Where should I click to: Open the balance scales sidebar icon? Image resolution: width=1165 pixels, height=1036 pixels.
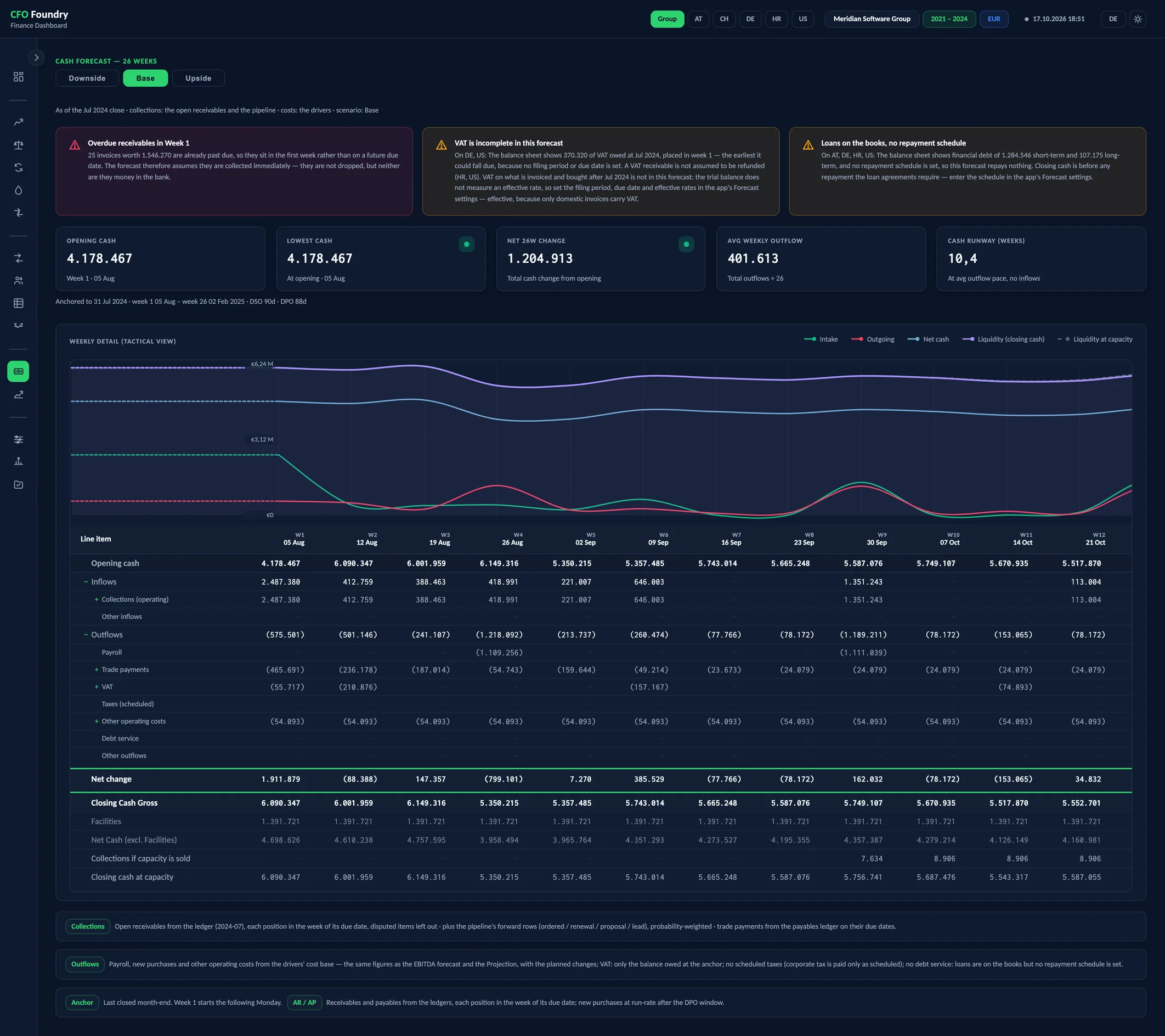point(18,145)
